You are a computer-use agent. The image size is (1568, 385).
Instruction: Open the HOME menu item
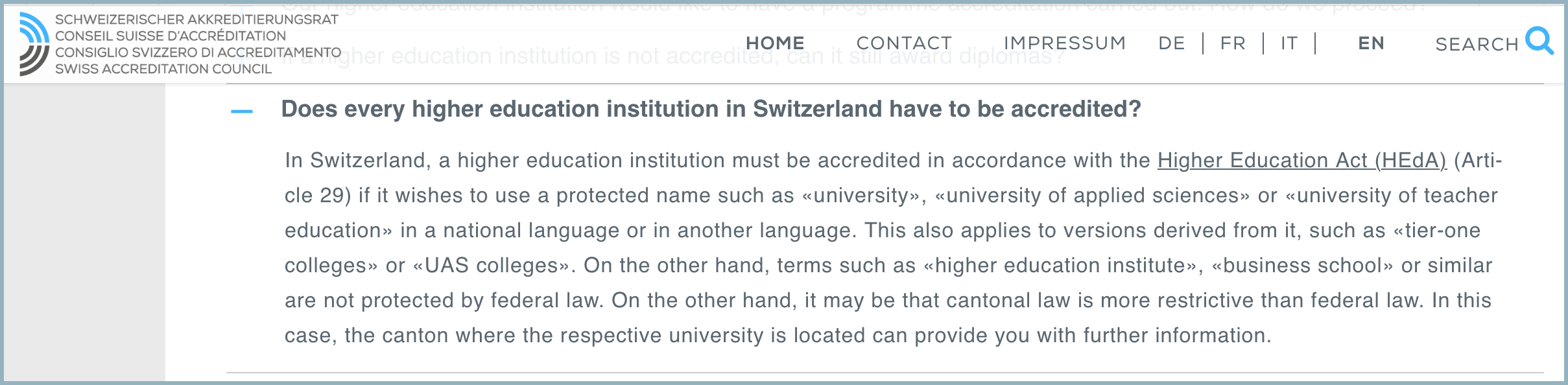tap(775, 43)
